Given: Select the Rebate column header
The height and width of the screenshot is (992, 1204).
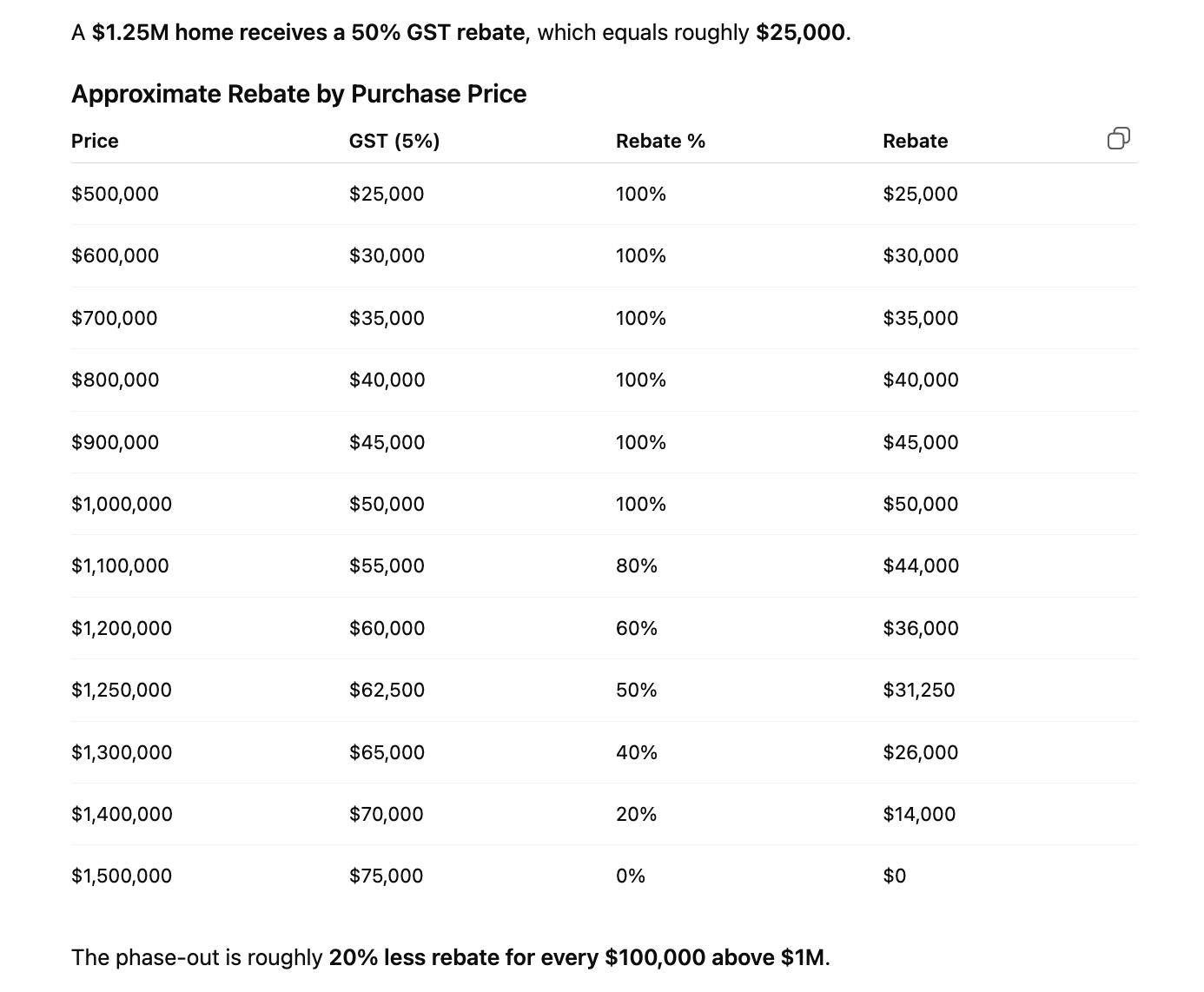Looking at the screenshot, I should coord(915,141).
